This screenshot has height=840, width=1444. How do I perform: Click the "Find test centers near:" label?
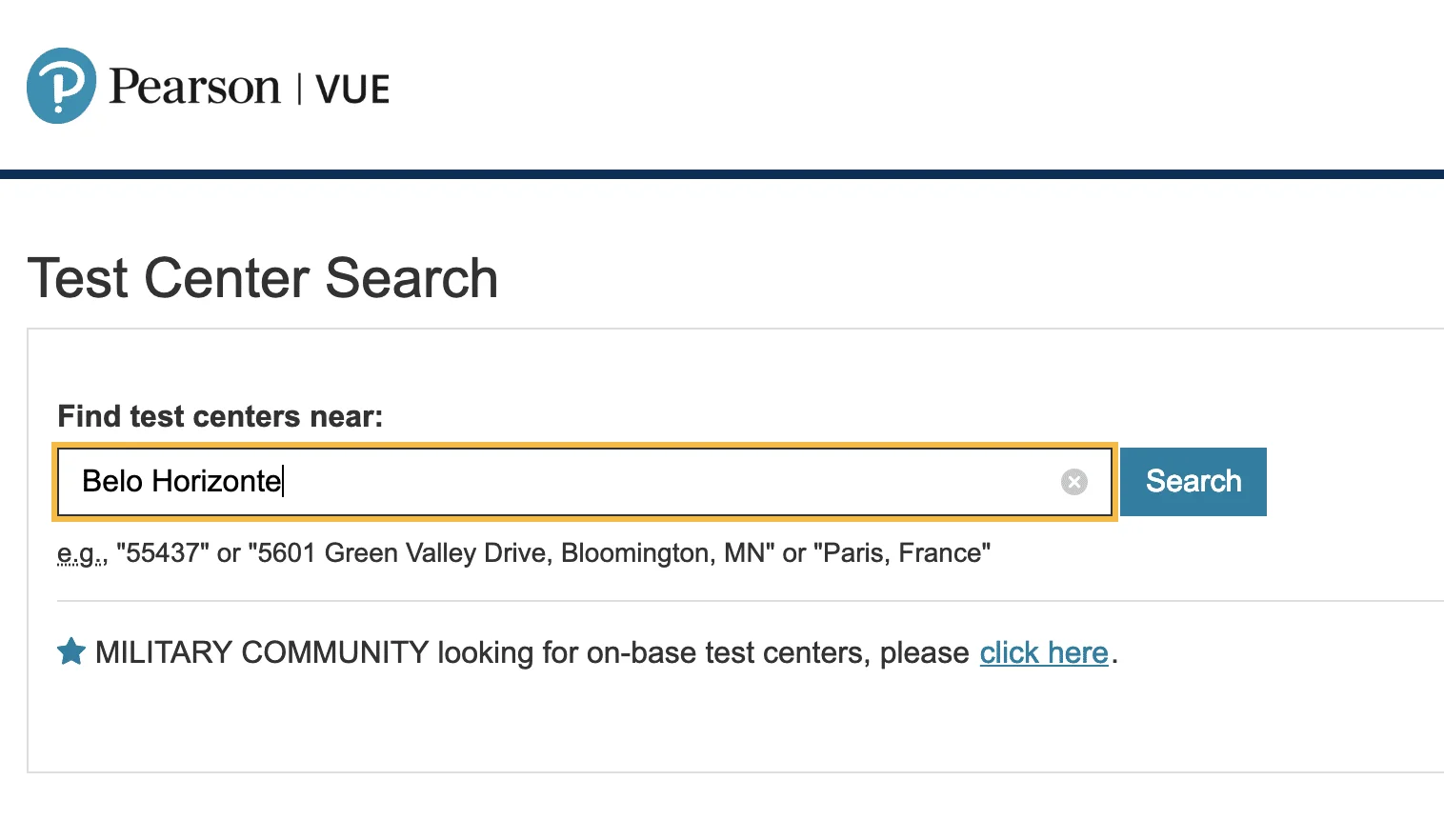pyautogui.click(x=220, y=416)
